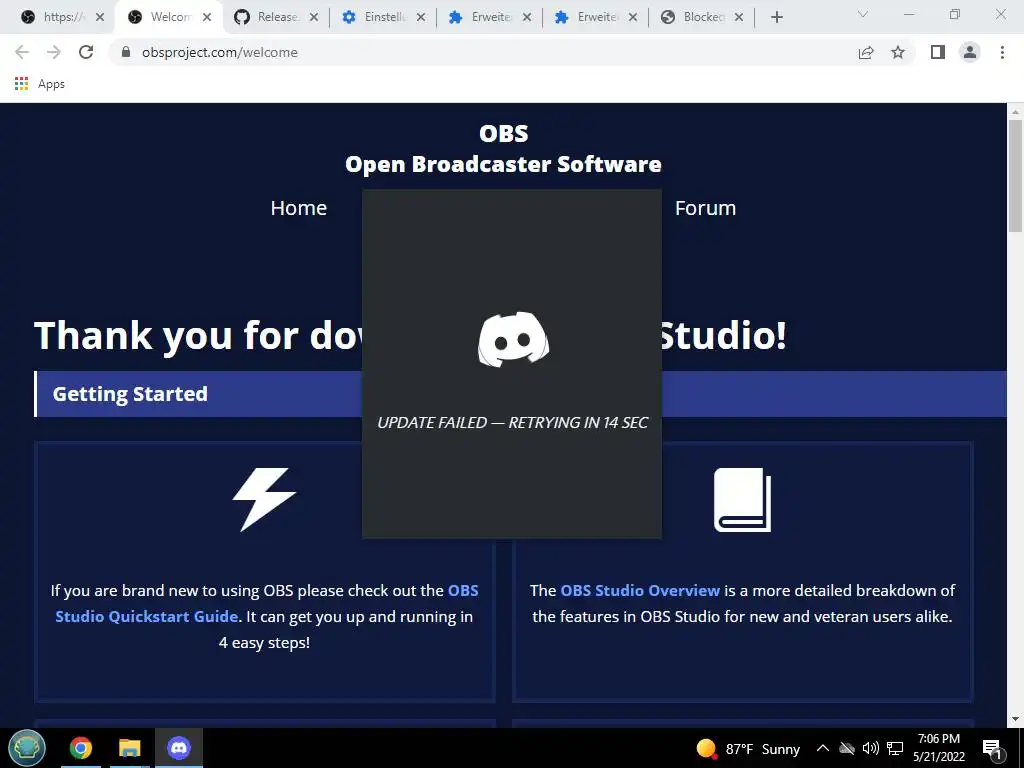Image resolution: width=1024 pixels, height=768 pixels.
Task: Click the page vertical scrollbar thumb
Action: coord(1015,176)
